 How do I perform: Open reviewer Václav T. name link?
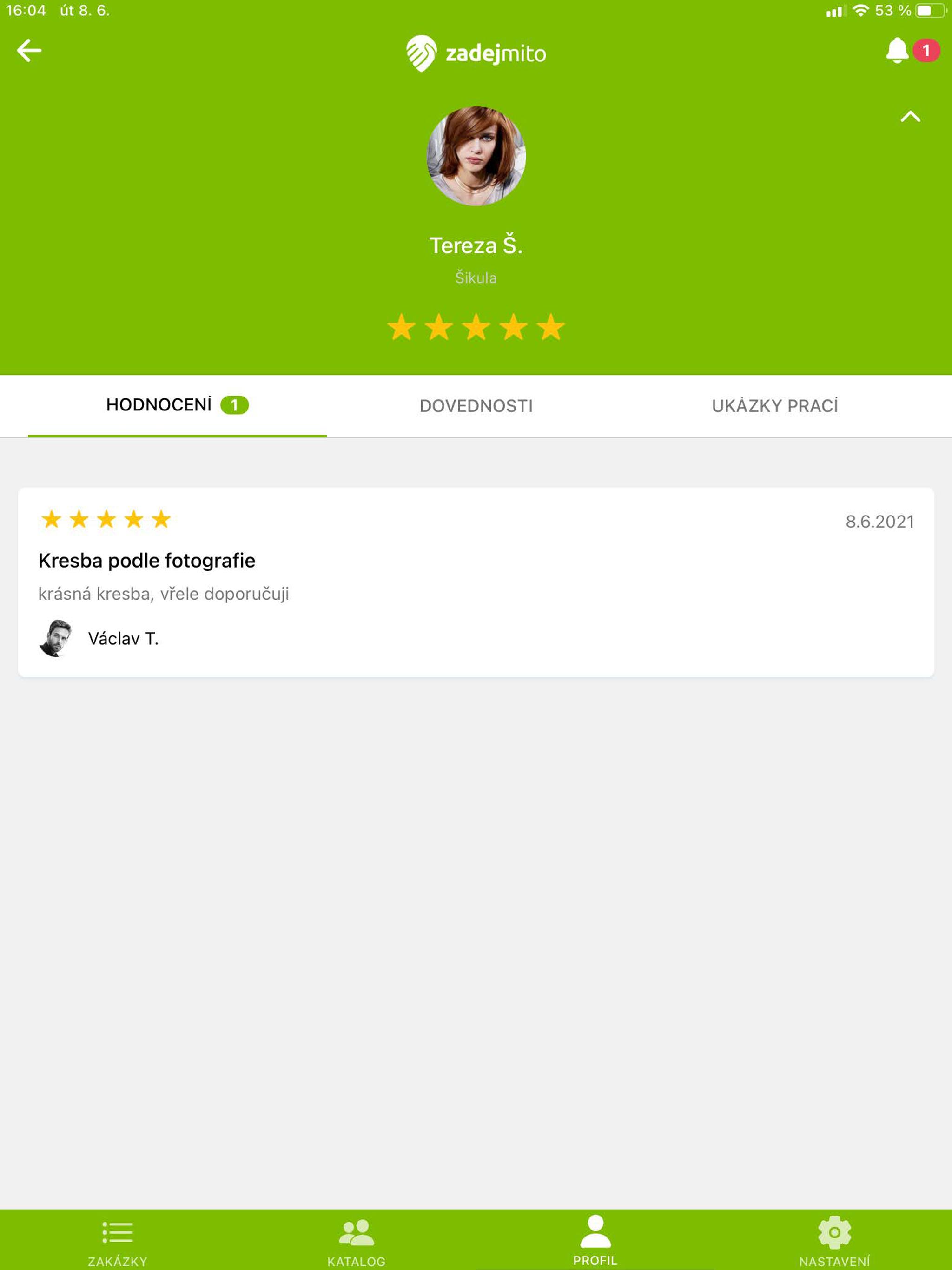124,638
